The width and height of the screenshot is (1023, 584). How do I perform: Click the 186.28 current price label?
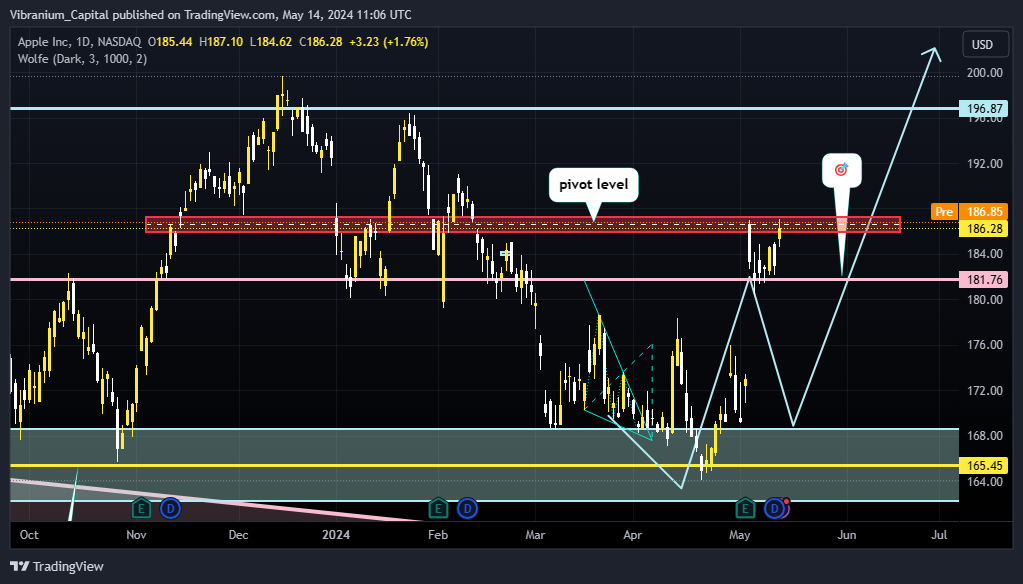[x=984, y=228]
